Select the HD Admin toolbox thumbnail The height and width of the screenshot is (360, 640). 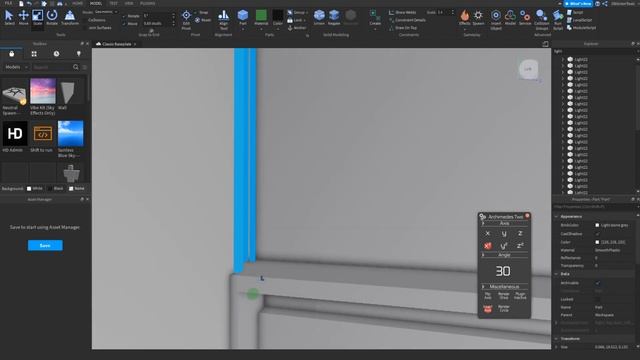15,133
